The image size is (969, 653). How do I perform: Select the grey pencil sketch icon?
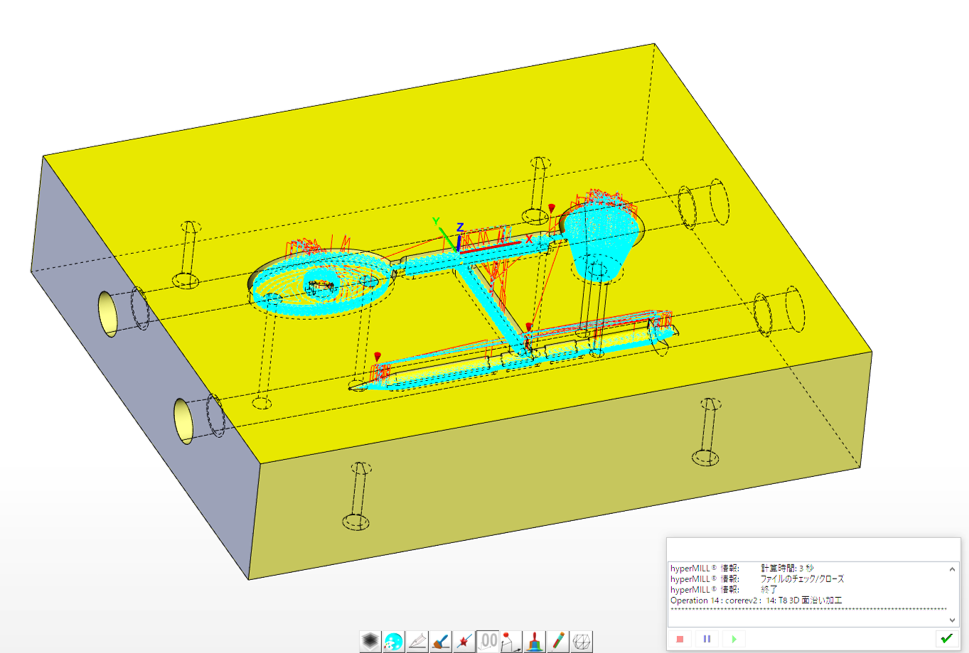coord(418,641)
